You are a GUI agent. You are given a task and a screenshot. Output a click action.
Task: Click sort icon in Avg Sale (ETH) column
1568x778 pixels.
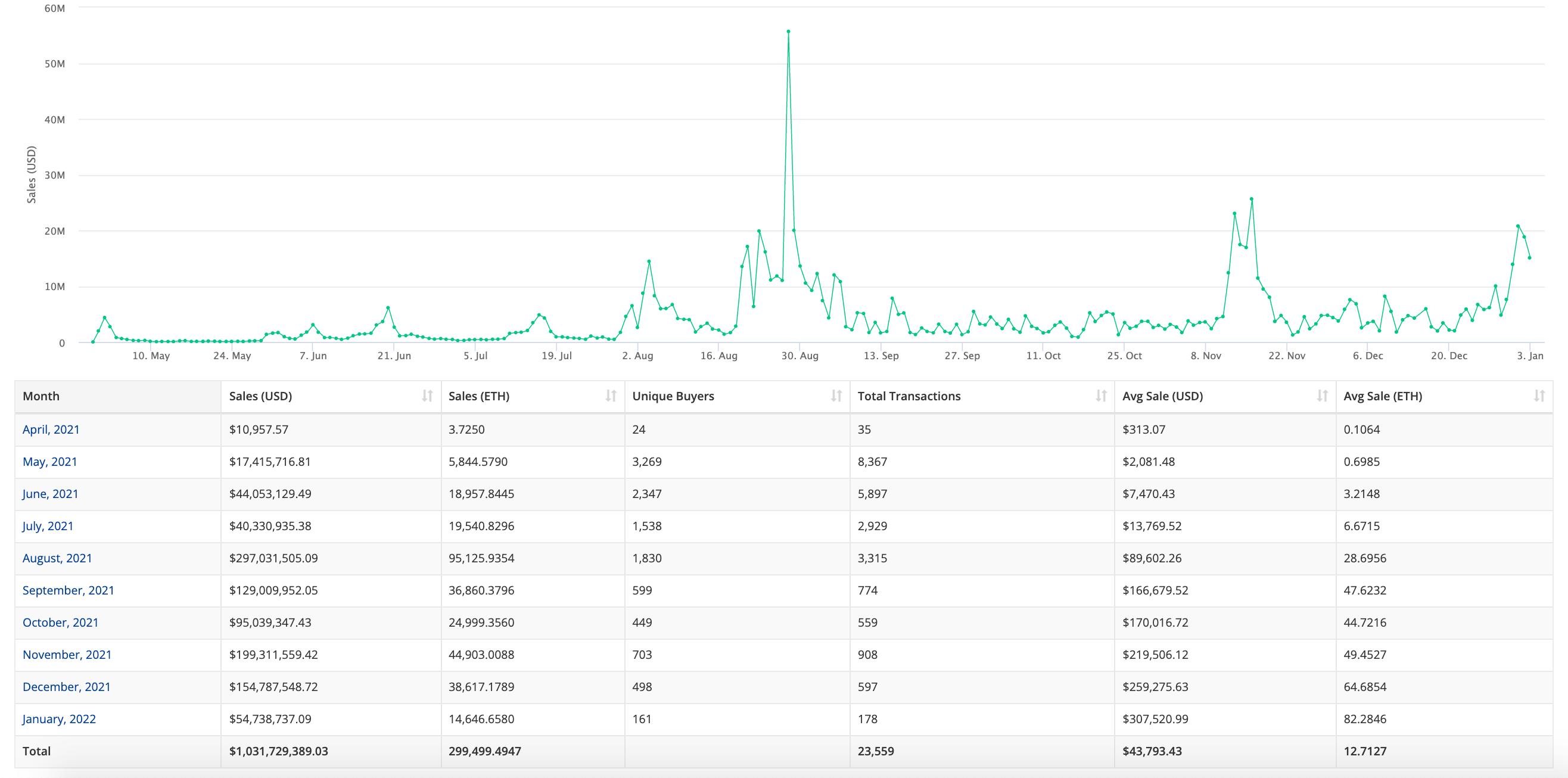[1539, 396]
